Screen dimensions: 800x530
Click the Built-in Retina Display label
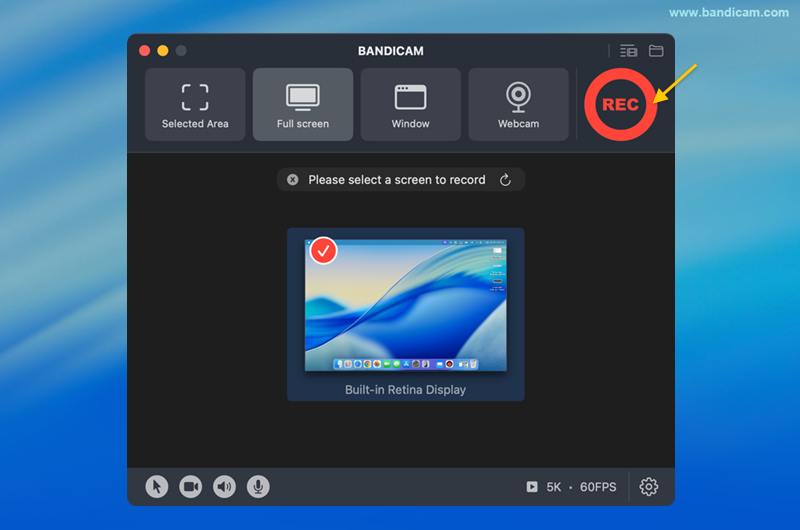405,390
